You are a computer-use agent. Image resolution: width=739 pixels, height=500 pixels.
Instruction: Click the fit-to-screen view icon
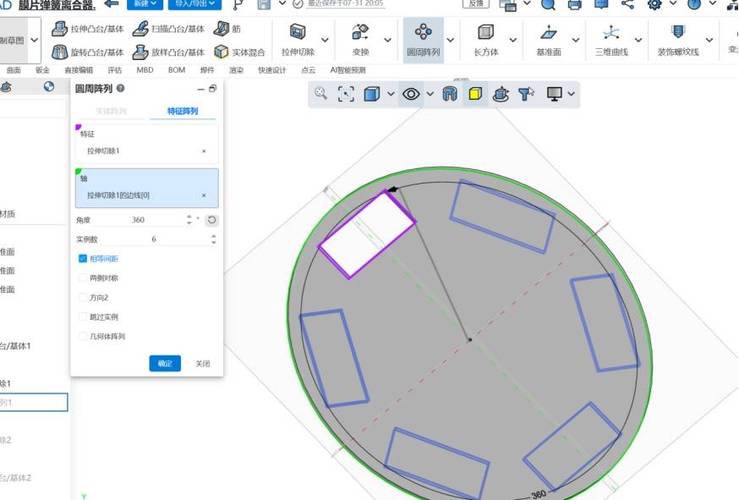pos(346,94)
